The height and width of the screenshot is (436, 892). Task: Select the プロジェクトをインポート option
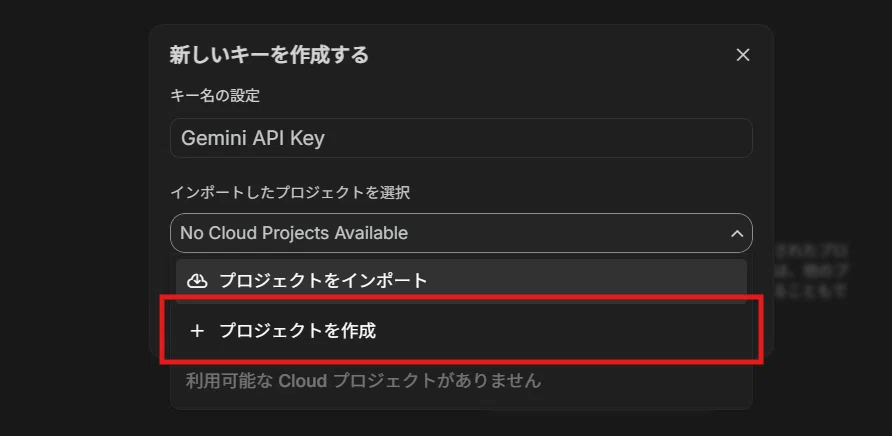pyautogui.click(x=461, y=281)
